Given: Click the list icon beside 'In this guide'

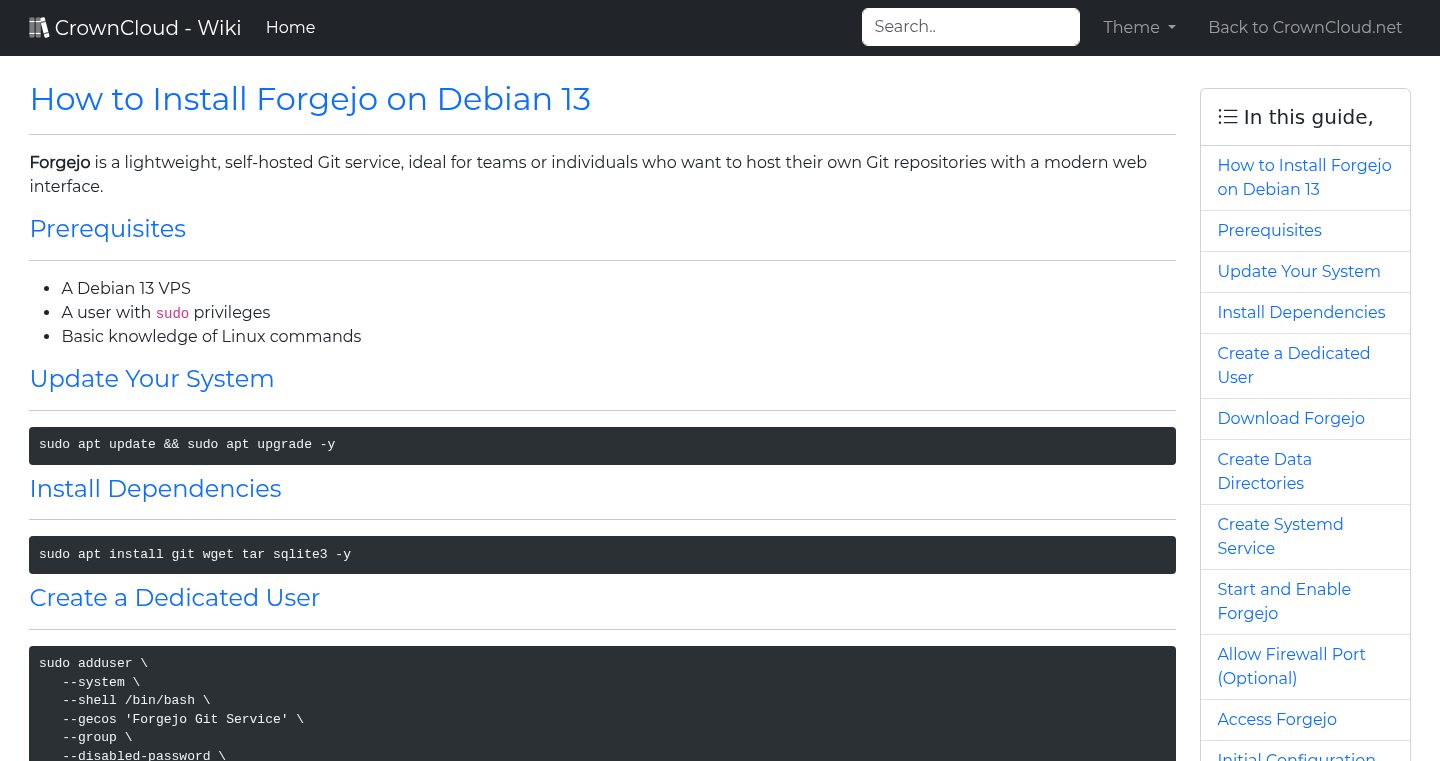Looking at the screenshot, I should pyautogui.click(x=1227, y=116).
